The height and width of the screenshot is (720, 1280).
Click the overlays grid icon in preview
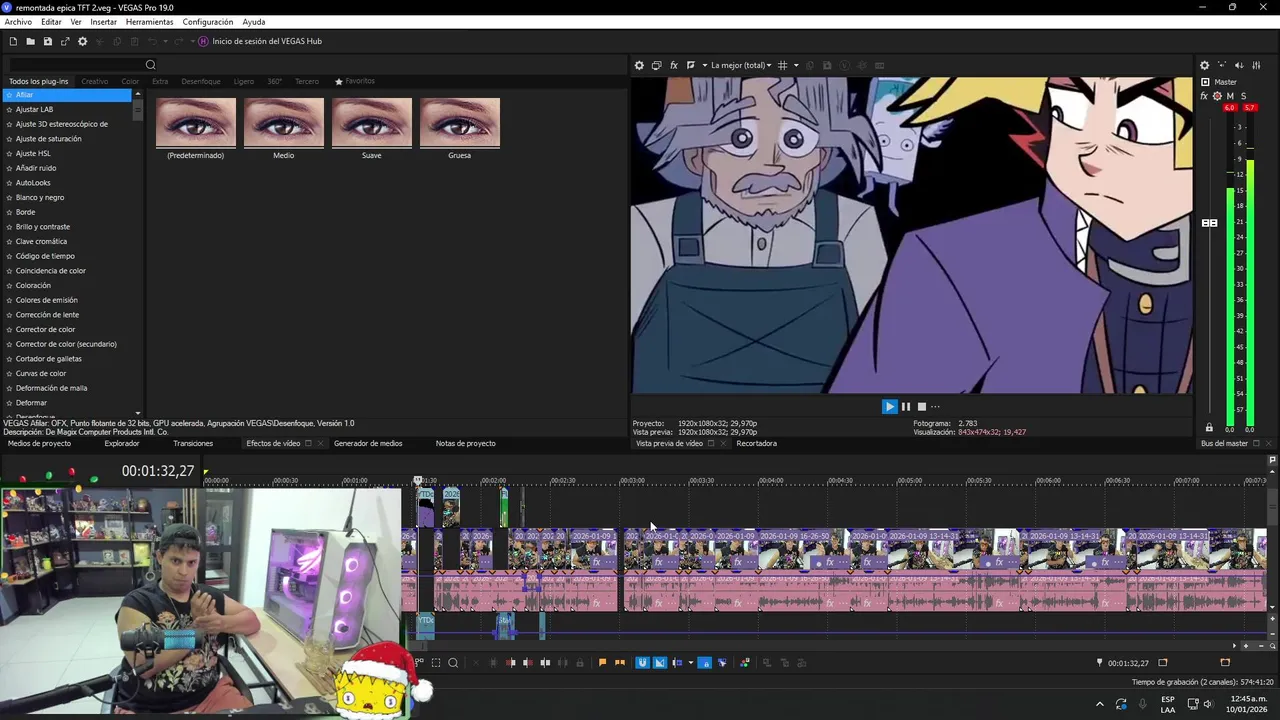pyautogui.click(x=782, y=65)
